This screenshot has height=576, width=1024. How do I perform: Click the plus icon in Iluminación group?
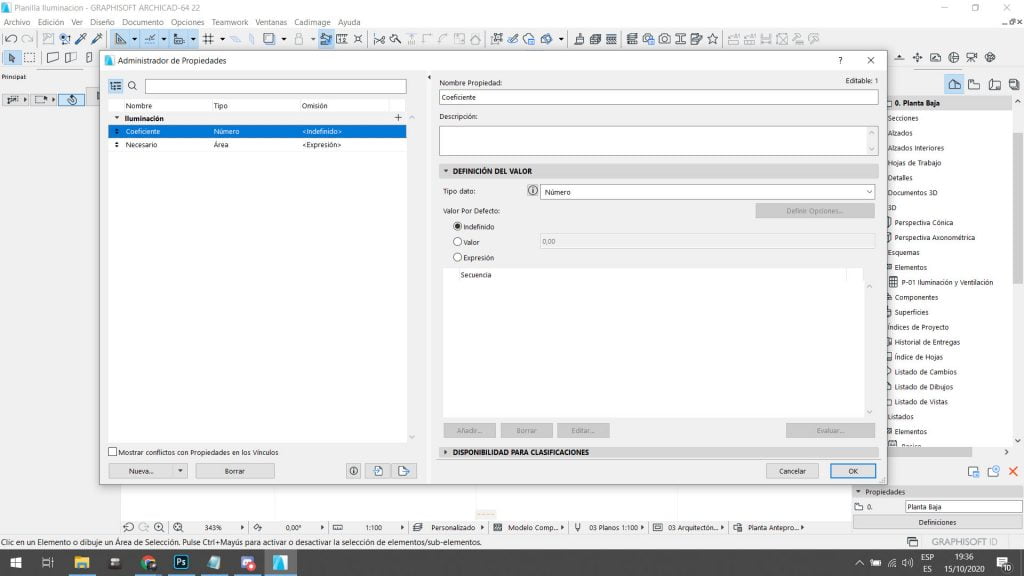tap(398, 118)
